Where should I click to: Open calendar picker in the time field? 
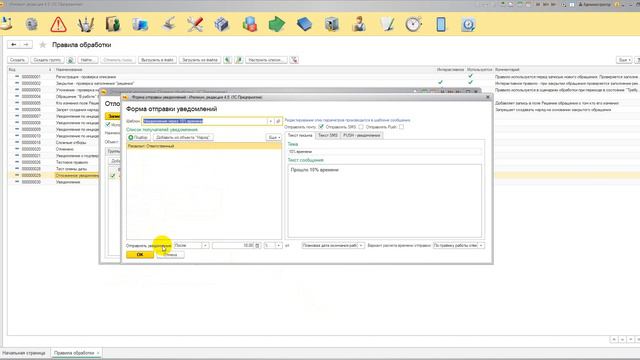[x=257, y=245]
